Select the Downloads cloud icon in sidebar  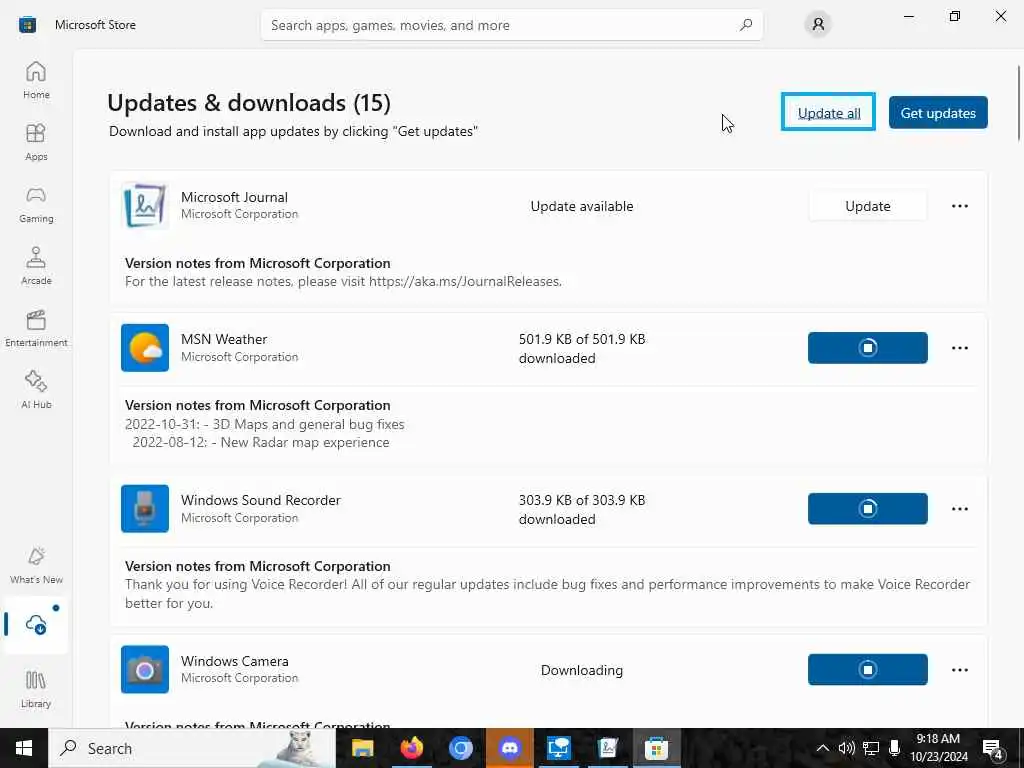coord(36,624)
